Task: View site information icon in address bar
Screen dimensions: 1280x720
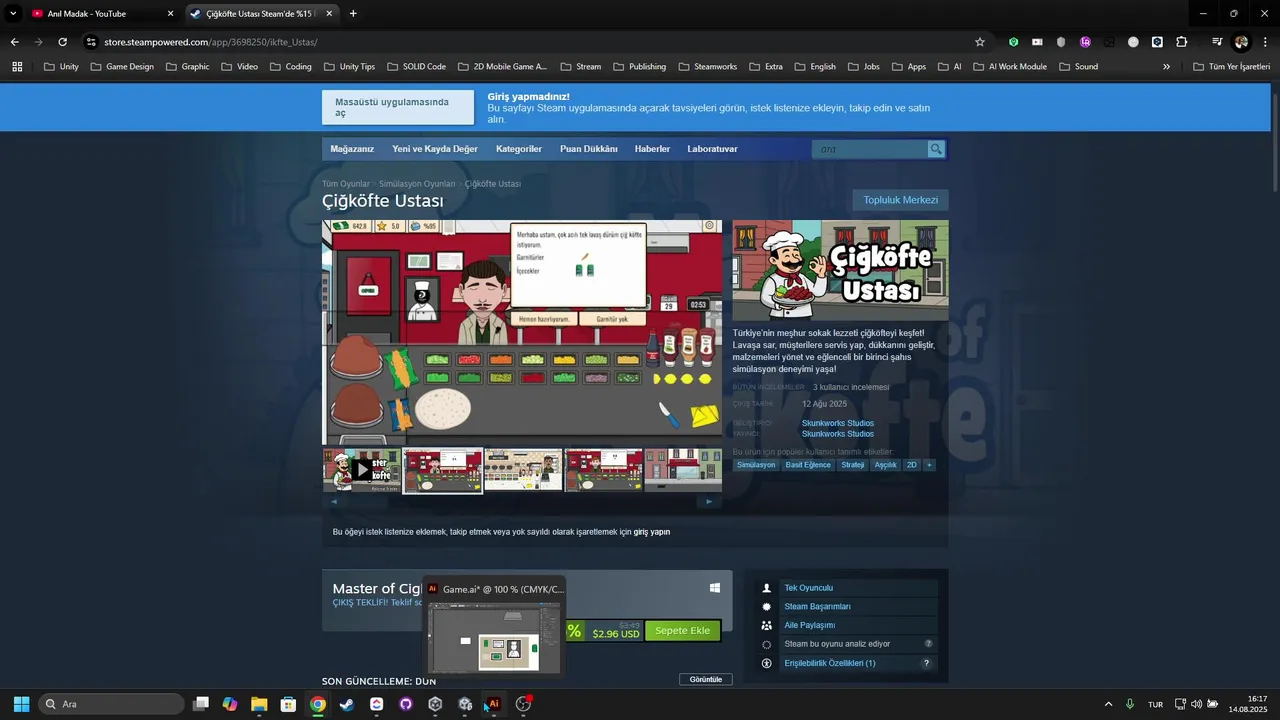Action: tap(91, 42)
